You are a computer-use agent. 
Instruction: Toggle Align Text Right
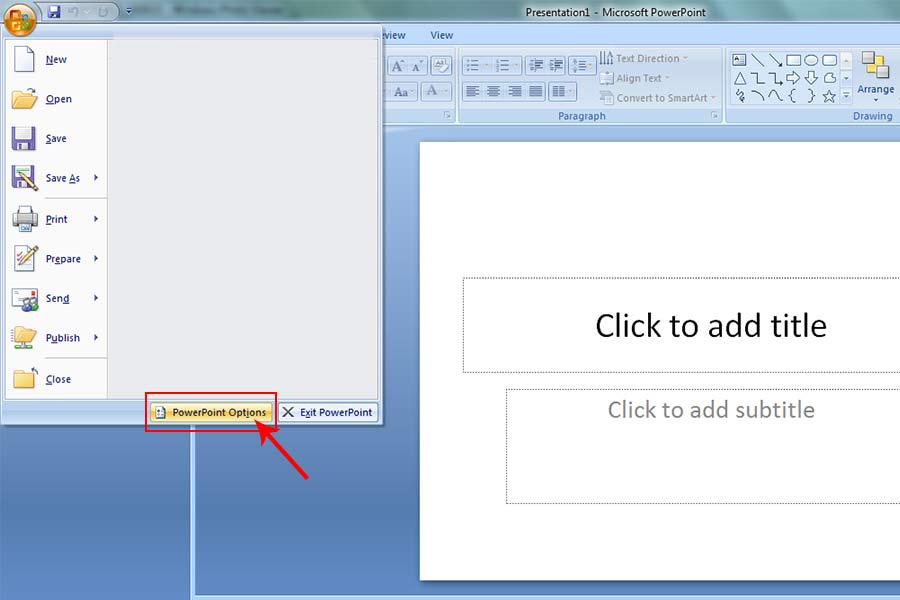pos(515,91)
